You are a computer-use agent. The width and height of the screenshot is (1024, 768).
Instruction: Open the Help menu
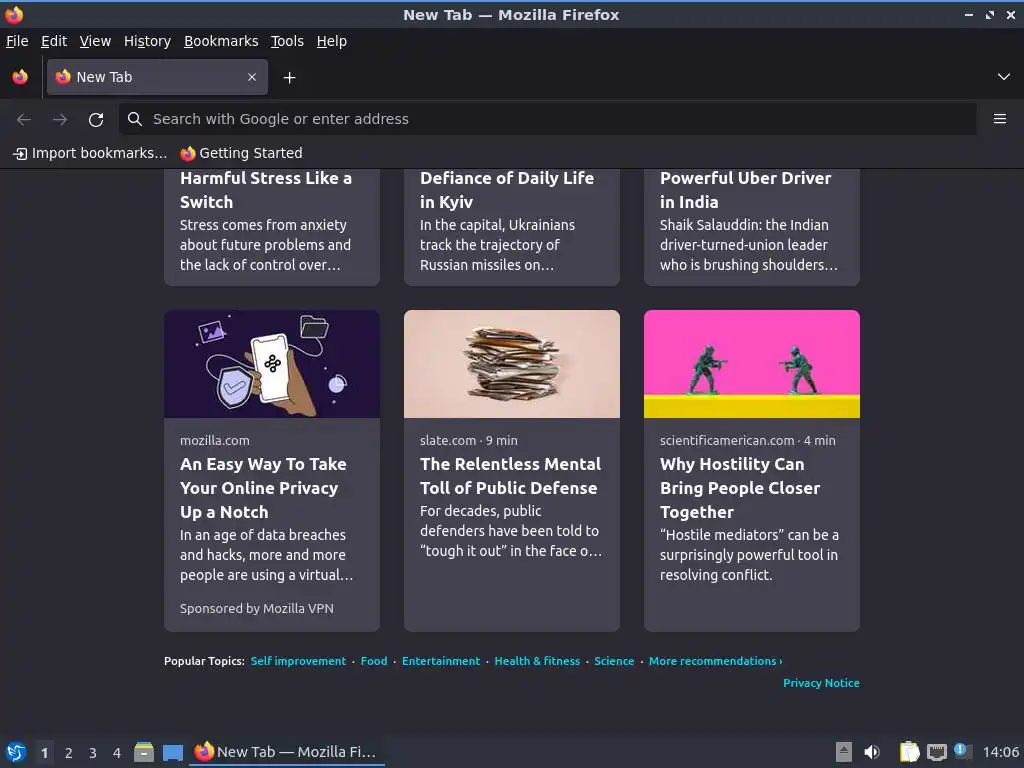(332, 41)
